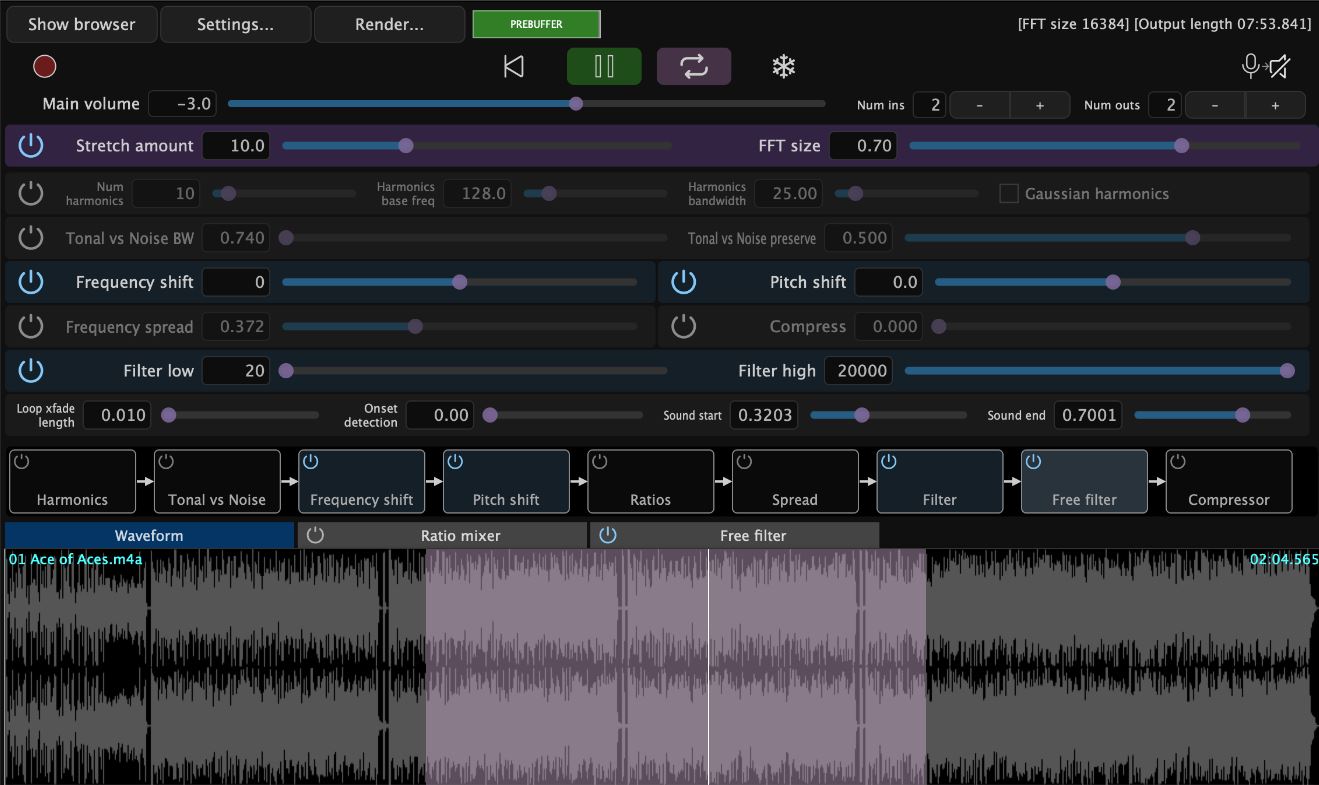Disable Pitch shift module in chain
1319x785 pixels.
(x=455, y=462)
